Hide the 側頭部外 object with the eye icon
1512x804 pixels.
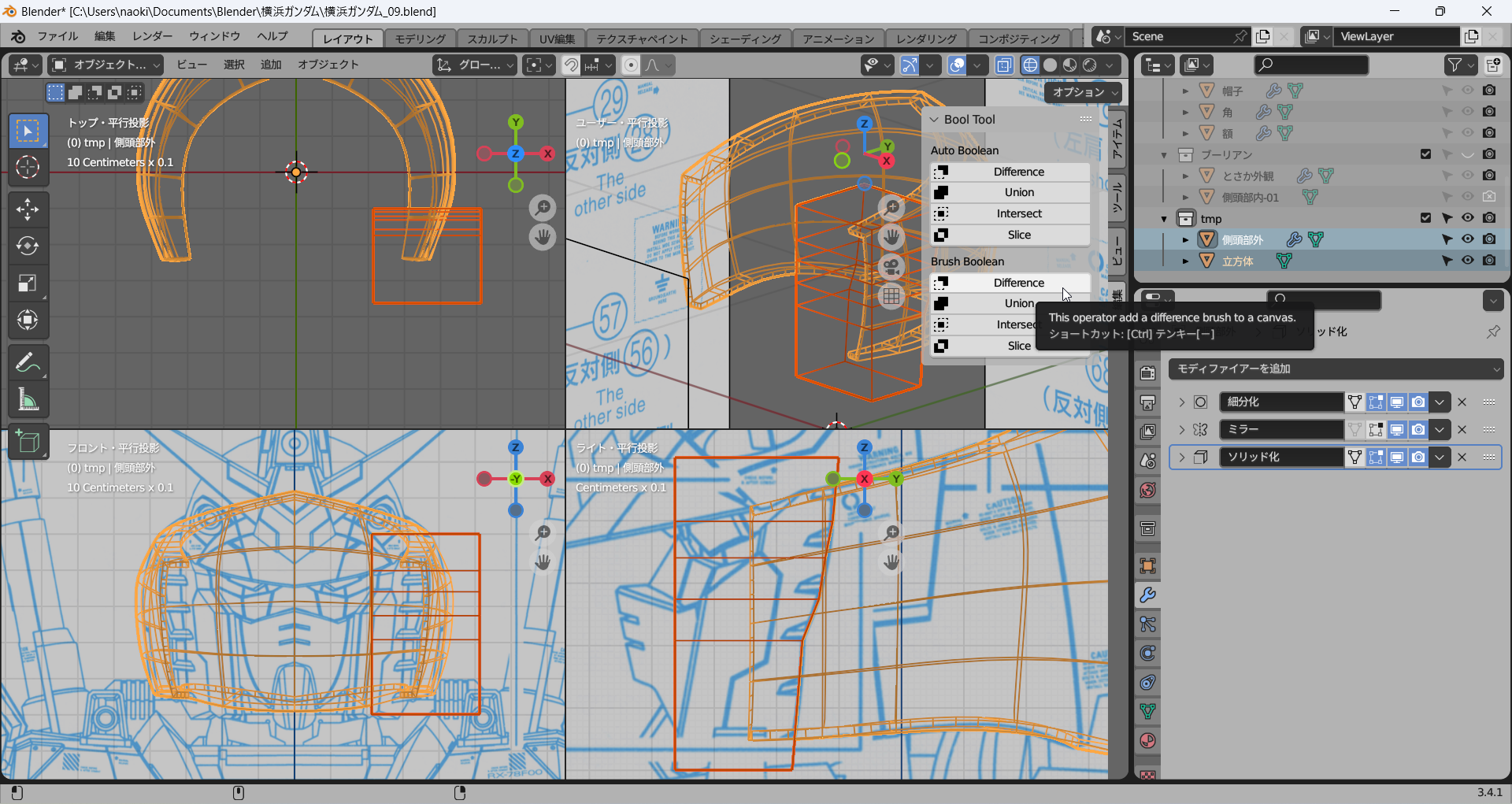click(1467, 239)
